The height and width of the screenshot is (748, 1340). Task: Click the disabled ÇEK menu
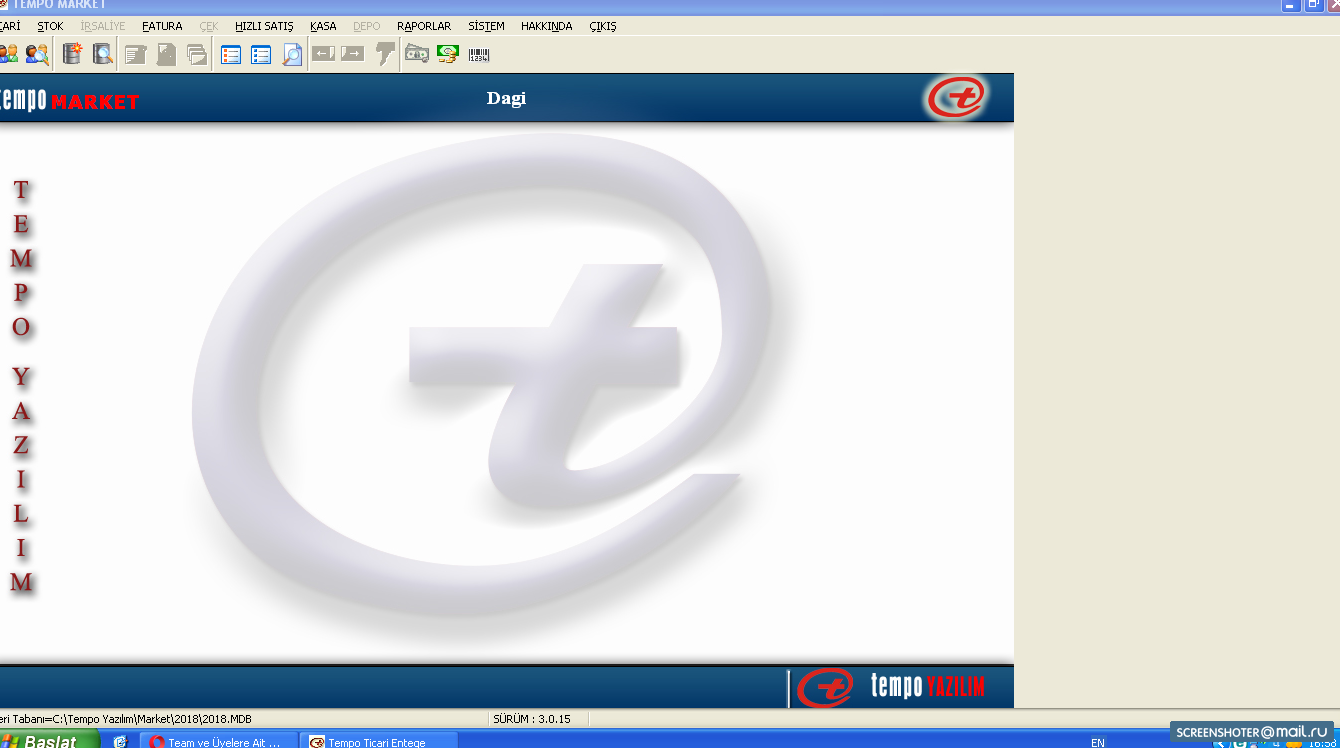coord(209,26)
